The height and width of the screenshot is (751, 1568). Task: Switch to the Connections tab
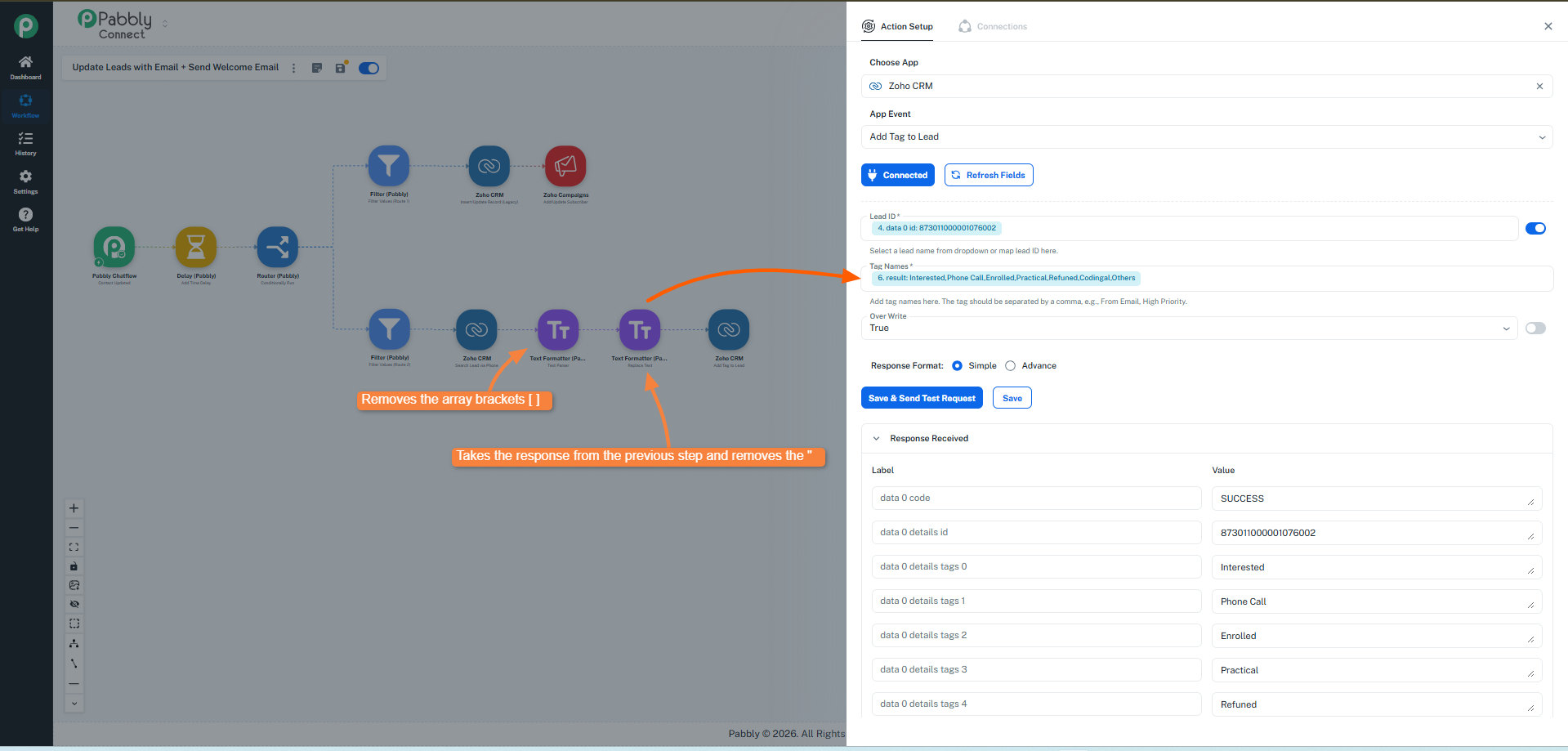coord(994,27)
